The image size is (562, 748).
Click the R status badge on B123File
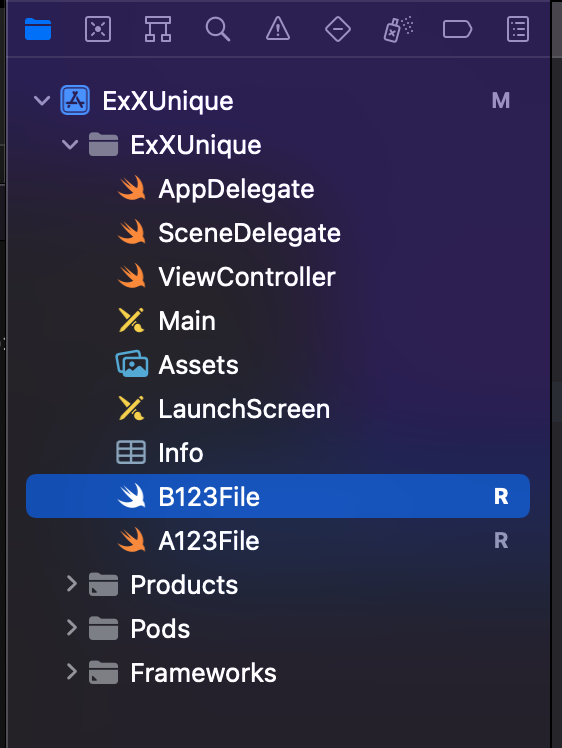(x=501, y=497)
